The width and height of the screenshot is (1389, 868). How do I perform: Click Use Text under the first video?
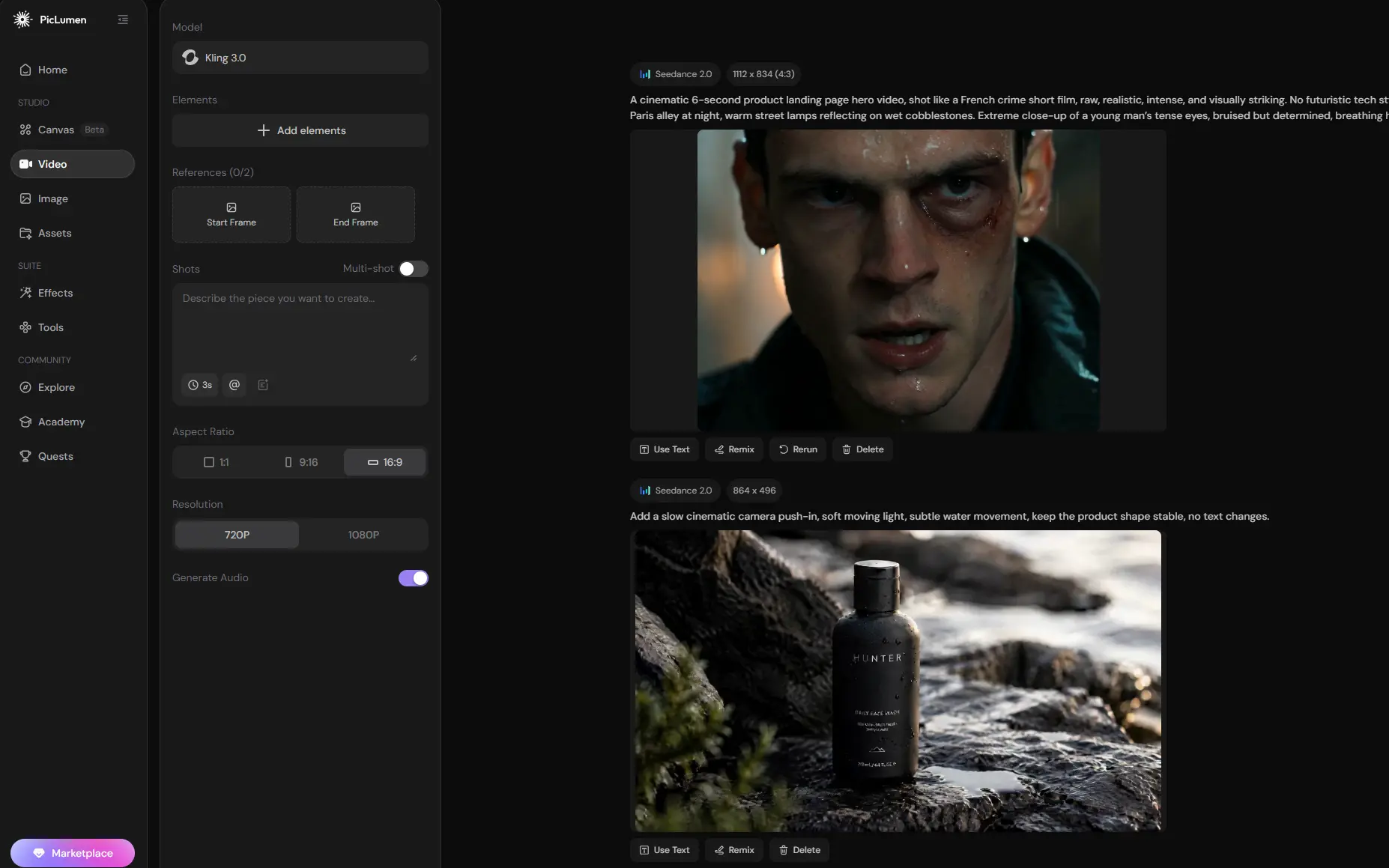(x=665, y=449)
